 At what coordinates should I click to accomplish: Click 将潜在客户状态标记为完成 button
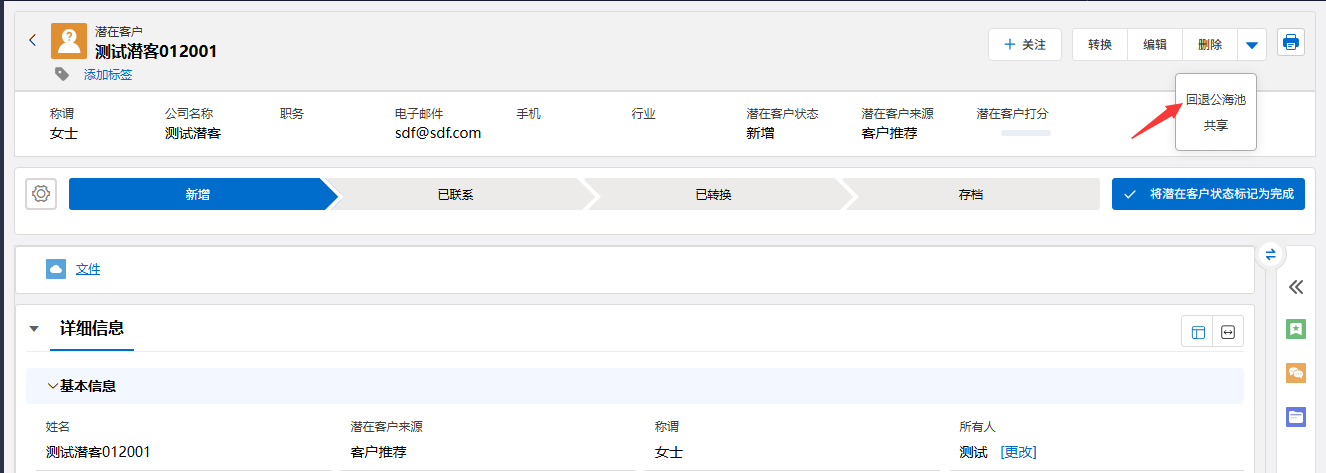click(1208, 194)
